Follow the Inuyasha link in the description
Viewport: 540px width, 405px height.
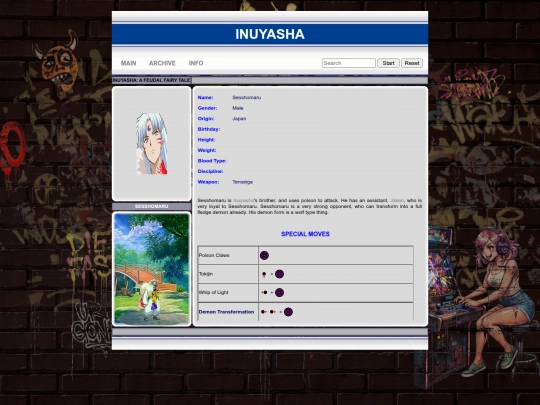point(243,200)
